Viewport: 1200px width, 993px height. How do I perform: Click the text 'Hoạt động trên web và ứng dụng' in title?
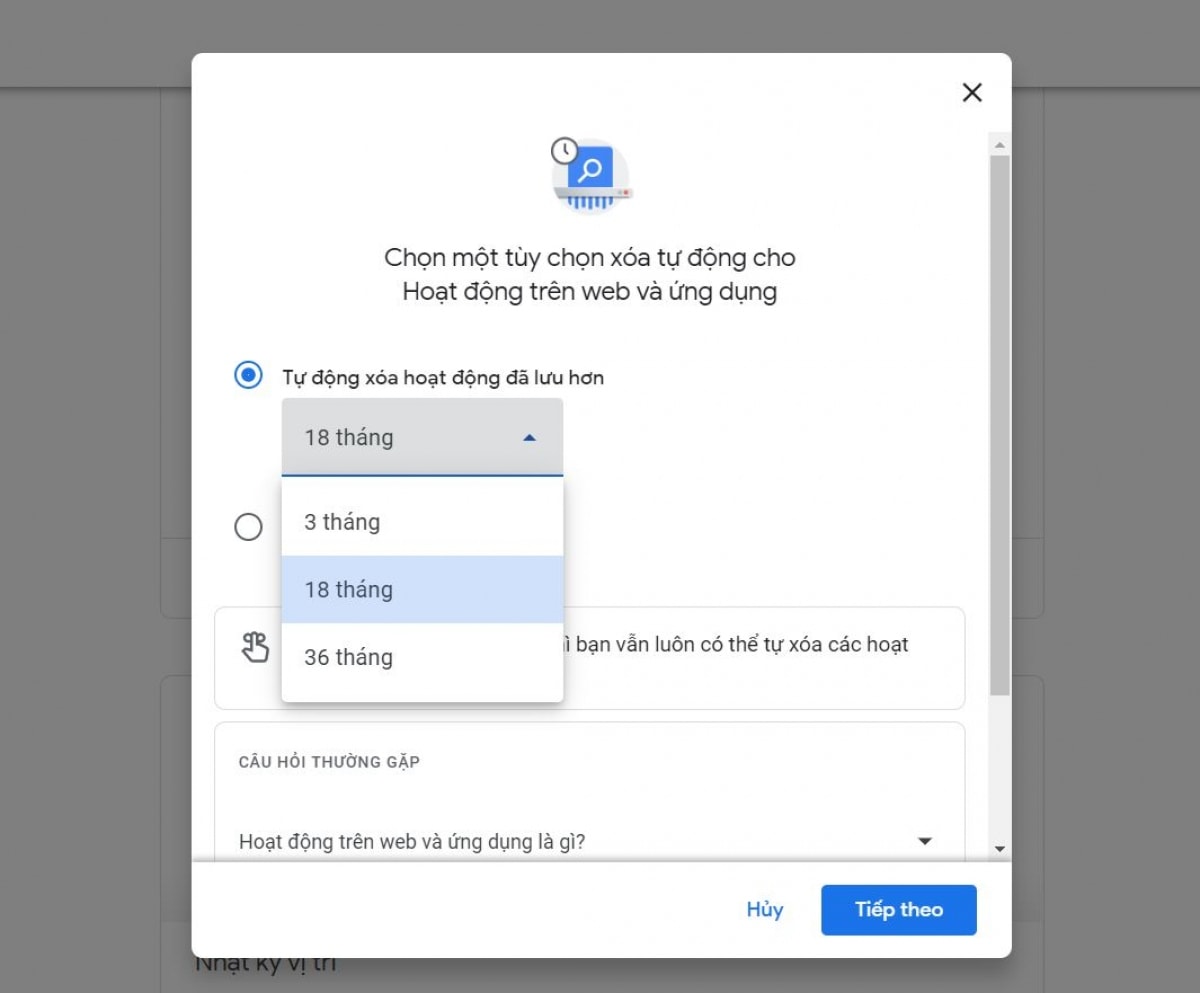pos(590,293)
